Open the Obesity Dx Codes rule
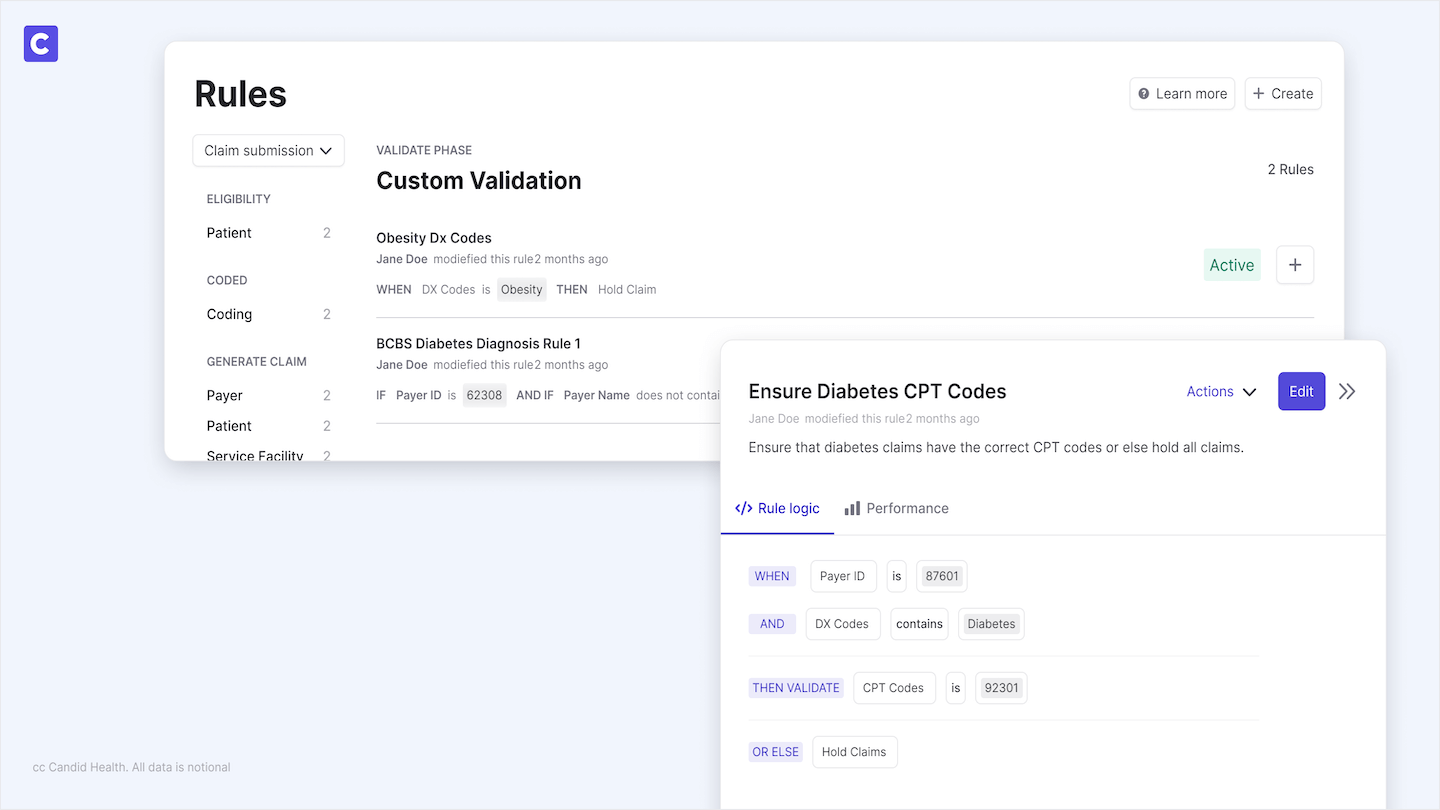1440x810 pixels. click(434, 238)
